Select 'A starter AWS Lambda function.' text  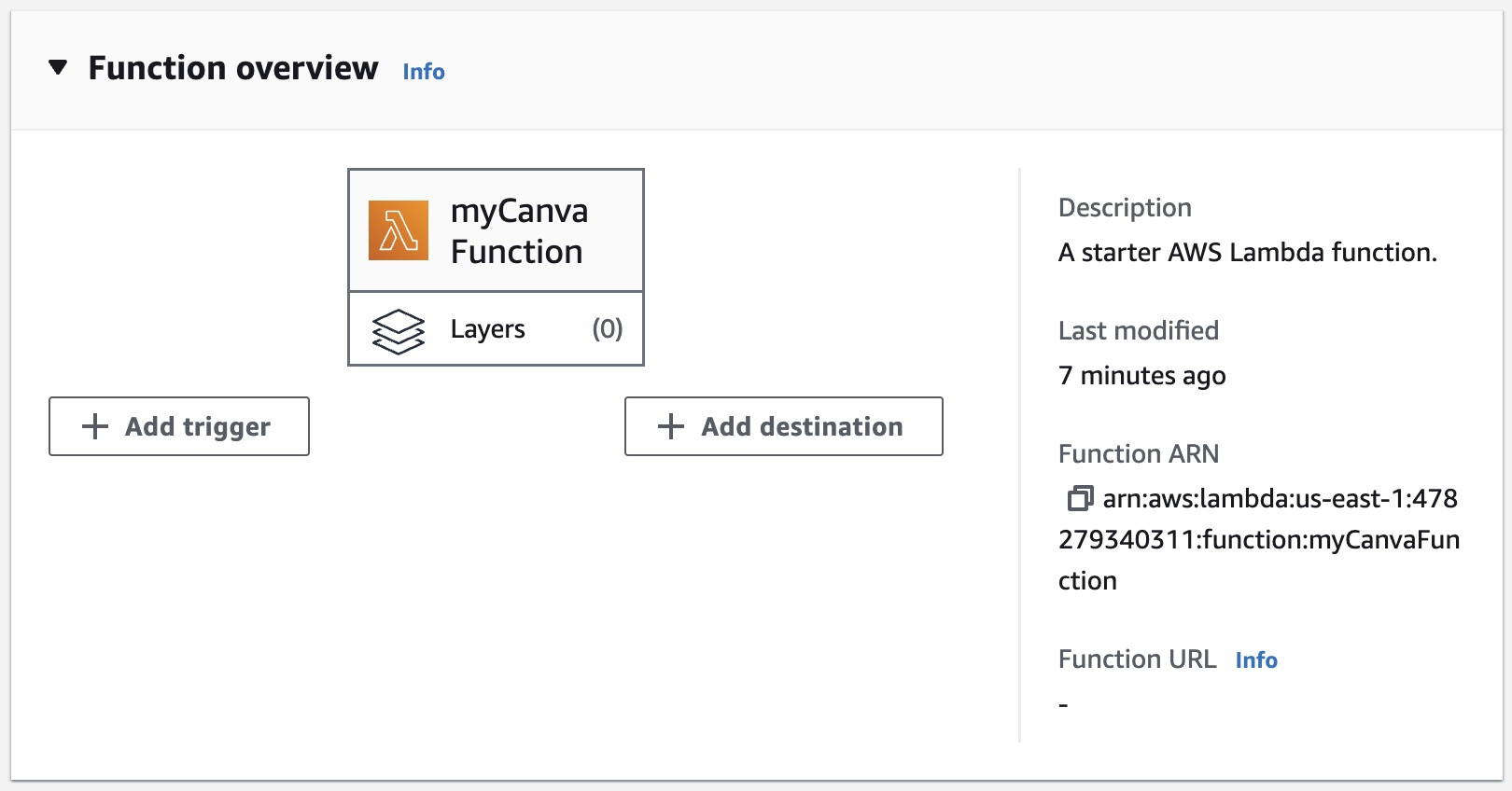[x=1248, y=252]
